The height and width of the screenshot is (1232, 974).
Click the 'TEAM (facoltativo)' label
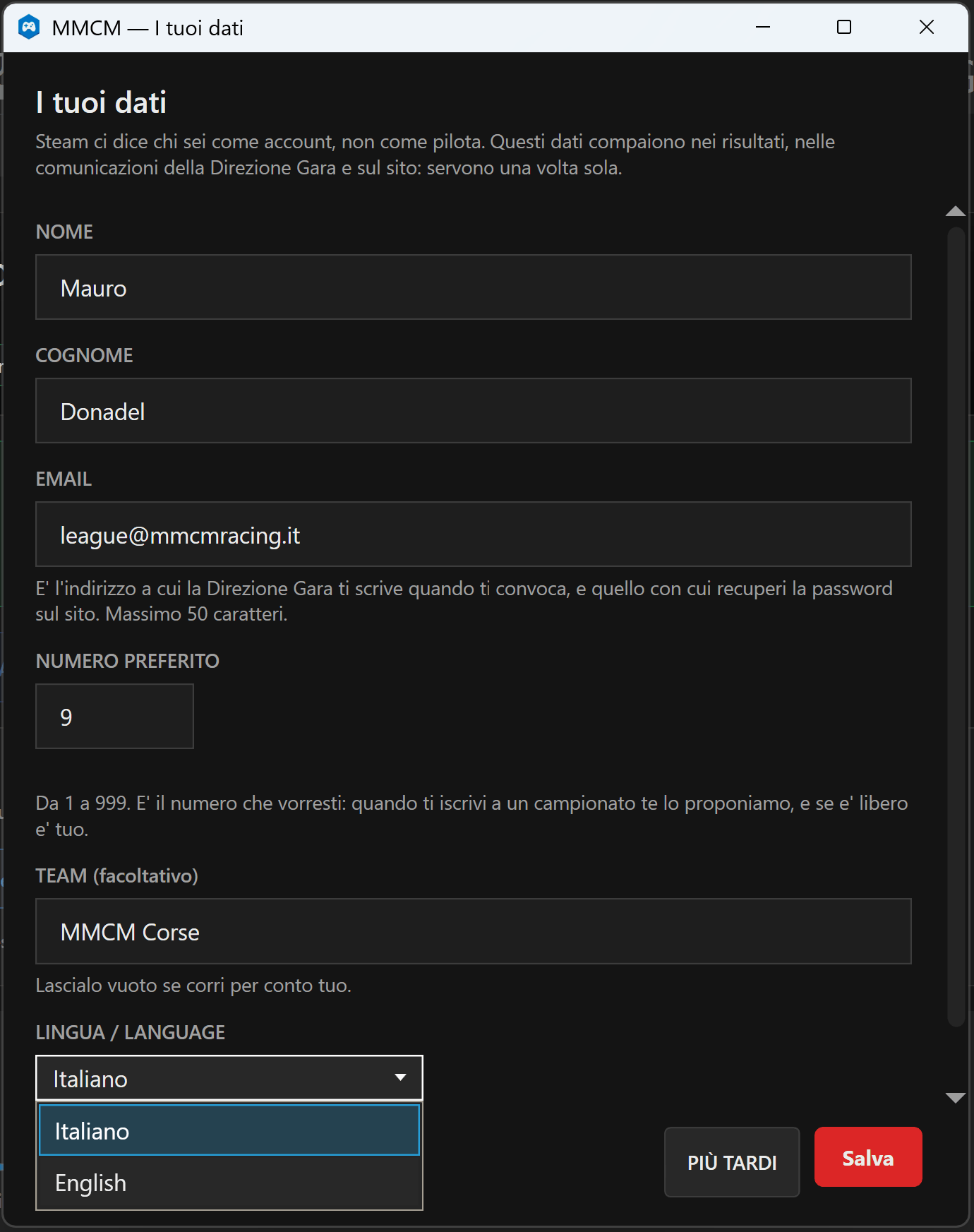(x=117, y=876)
